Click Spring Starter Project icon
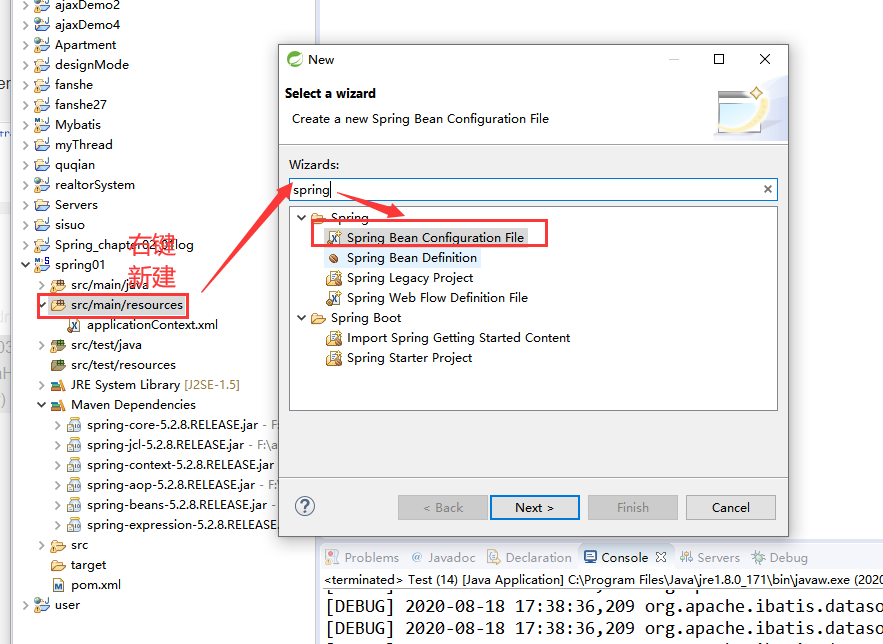 334,358
